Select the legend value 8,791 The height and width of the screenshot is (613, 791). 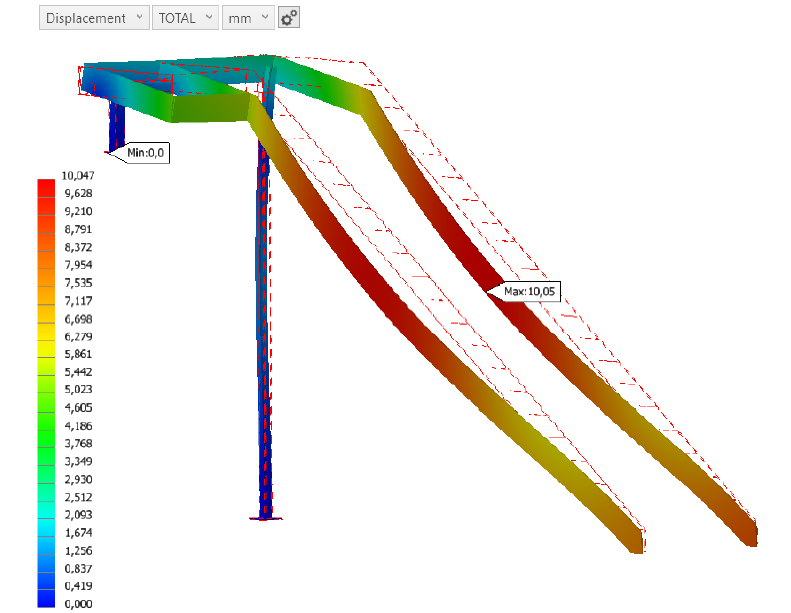pos(78,230)
